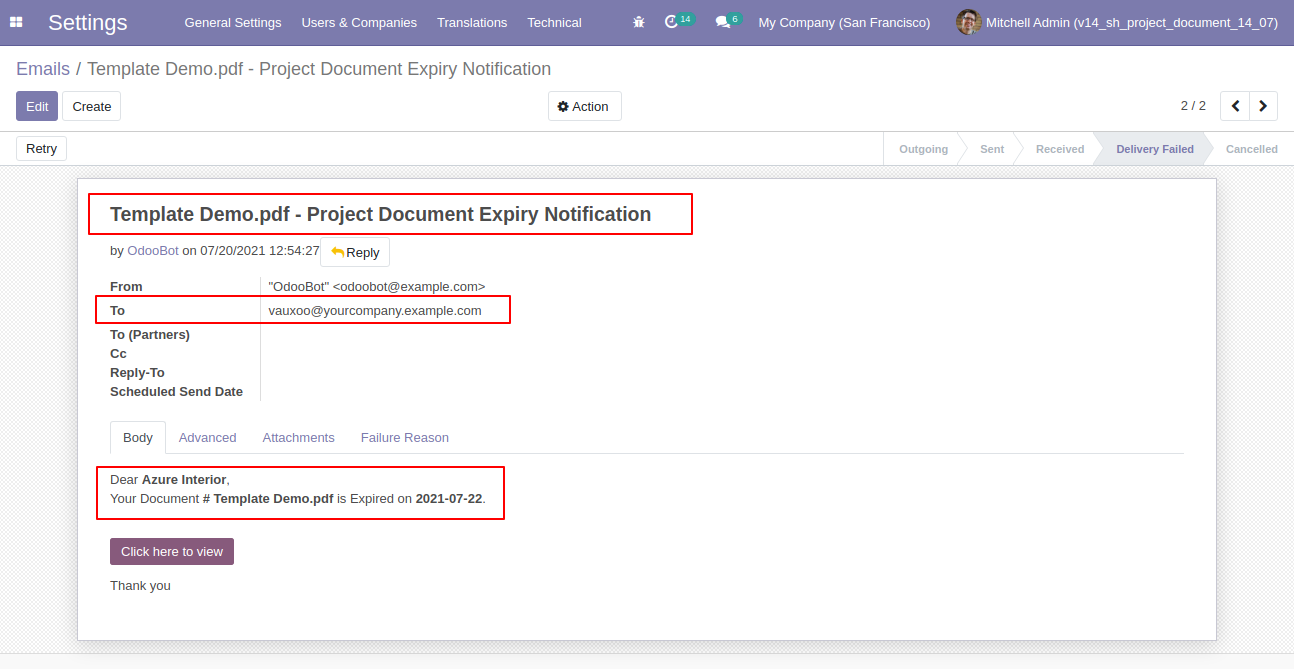Screen dimensions: 1294x669
Task: Click the Edit button
Action: click(x=37, y=106)
